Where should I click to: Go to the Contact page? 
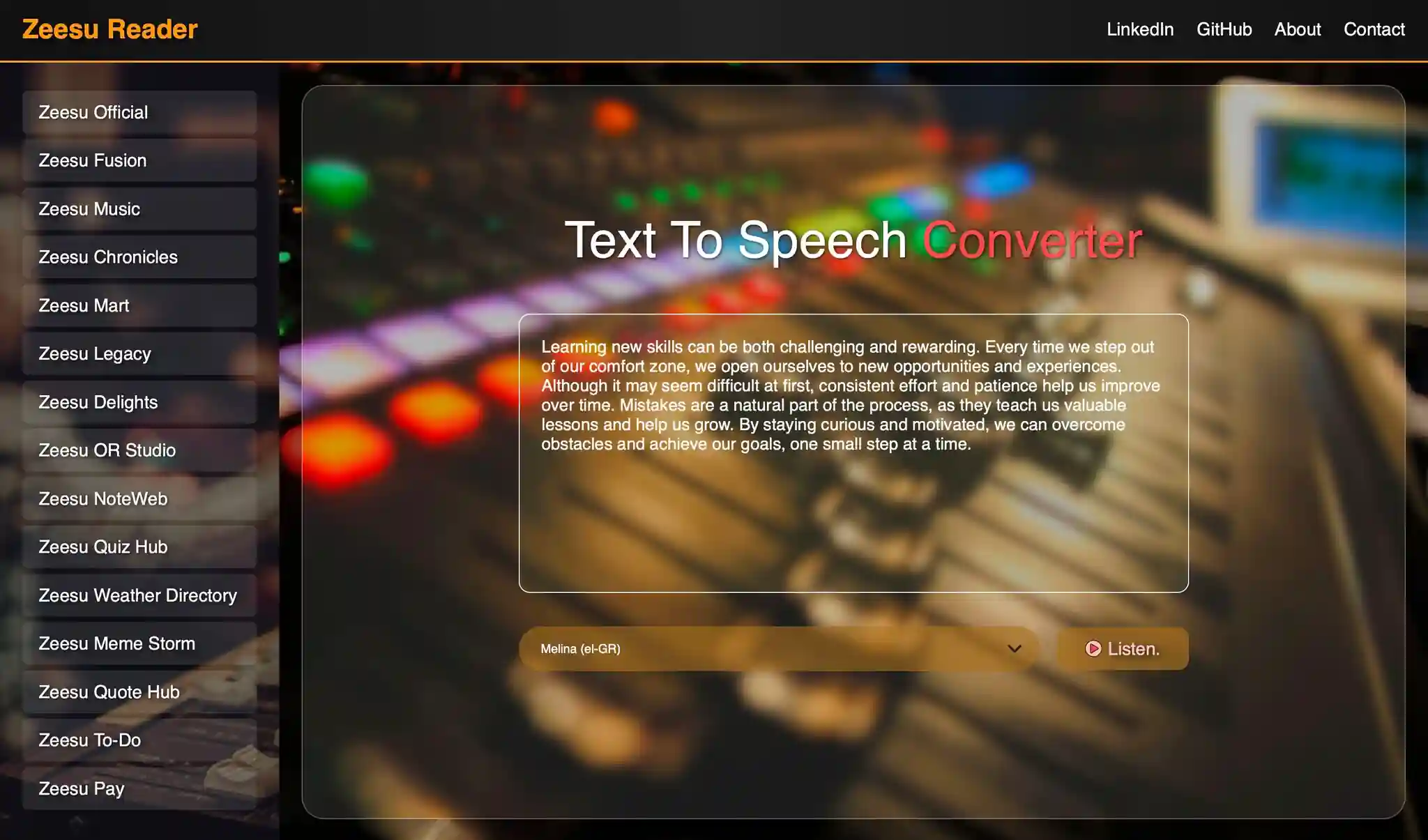[x=1374, y=29]
